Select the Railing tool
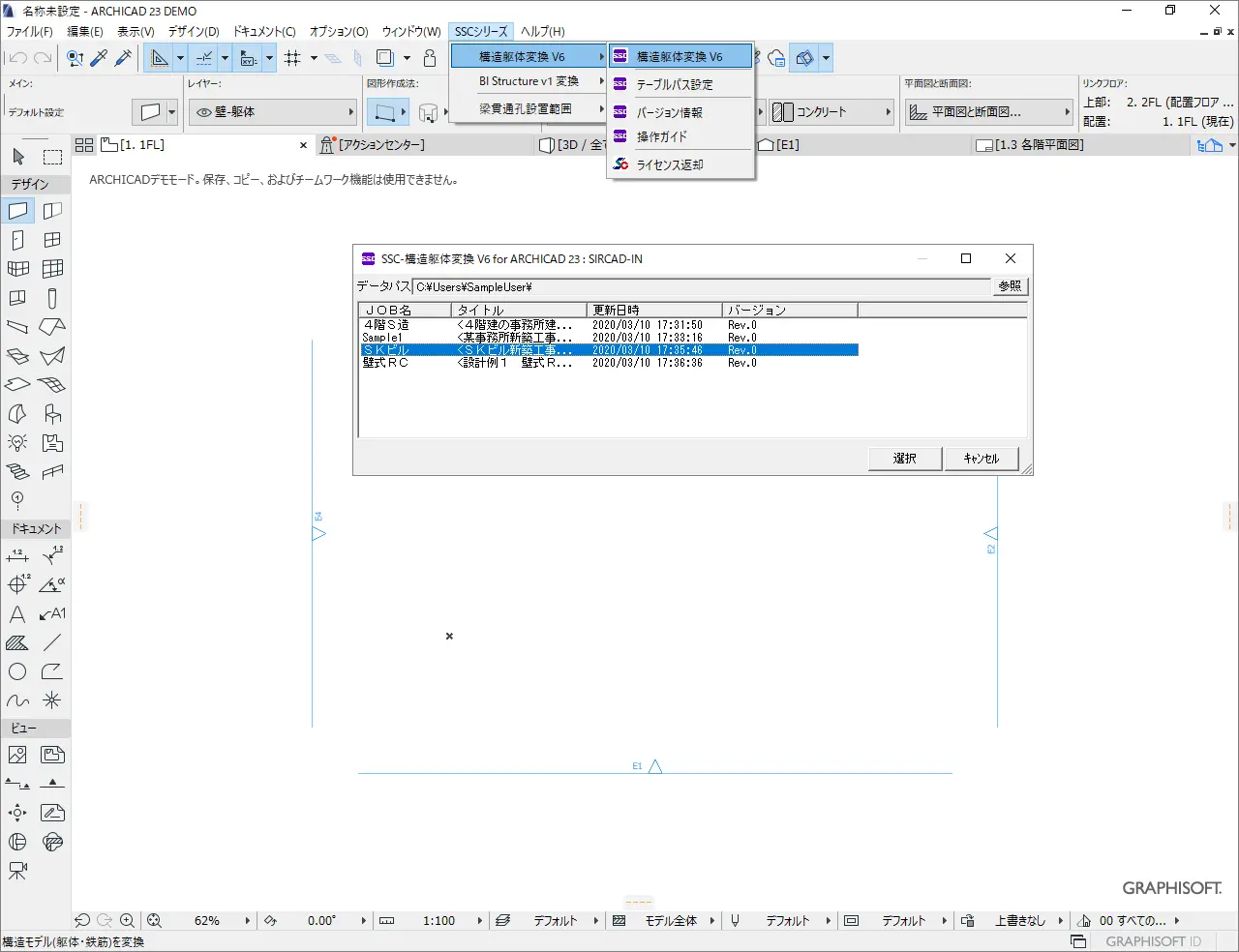 (52, 472)
